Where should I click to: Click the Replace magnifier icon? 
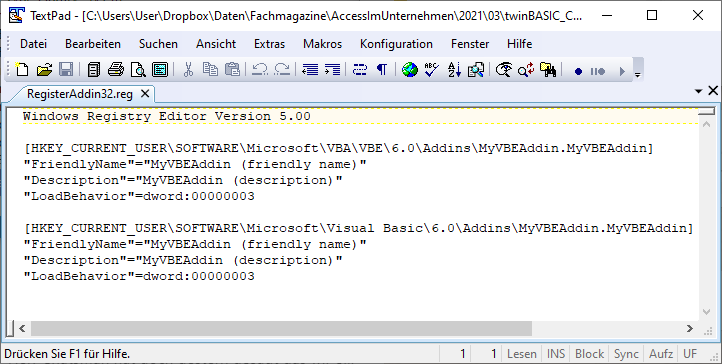point(526,70)
